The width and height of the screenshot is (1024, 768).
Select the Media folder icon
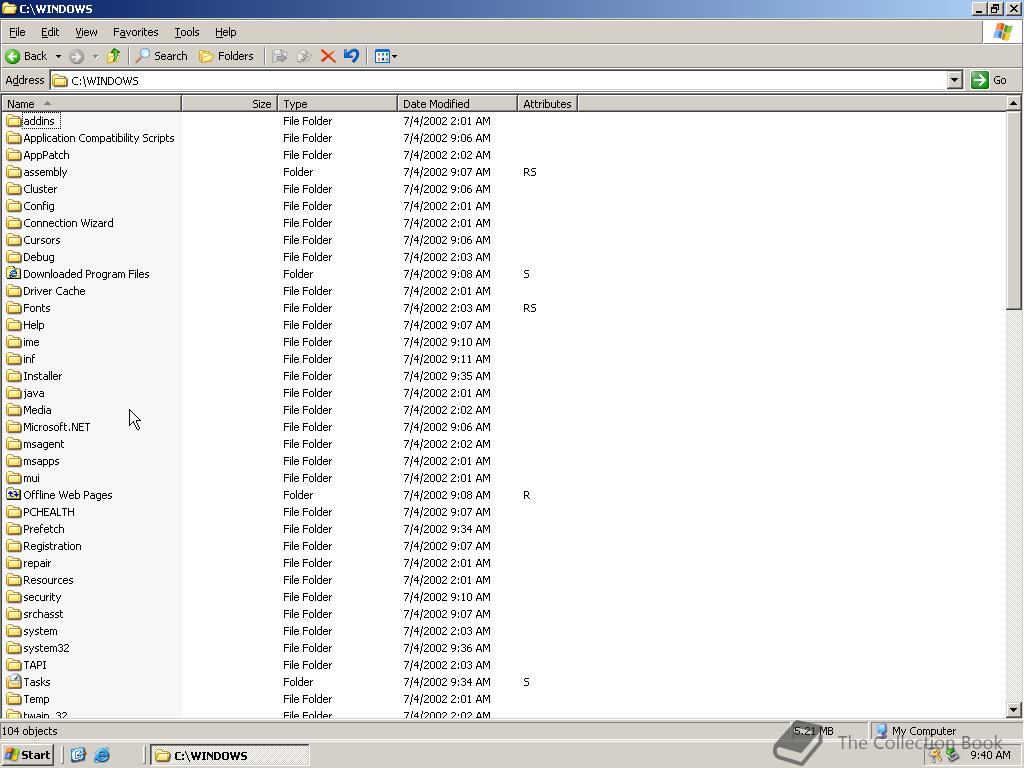click(x=14, y=409)
